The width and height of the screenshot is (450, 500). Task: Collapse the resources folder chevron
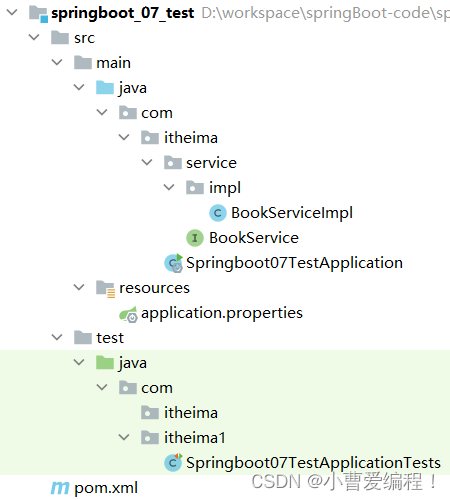point(79,287)
